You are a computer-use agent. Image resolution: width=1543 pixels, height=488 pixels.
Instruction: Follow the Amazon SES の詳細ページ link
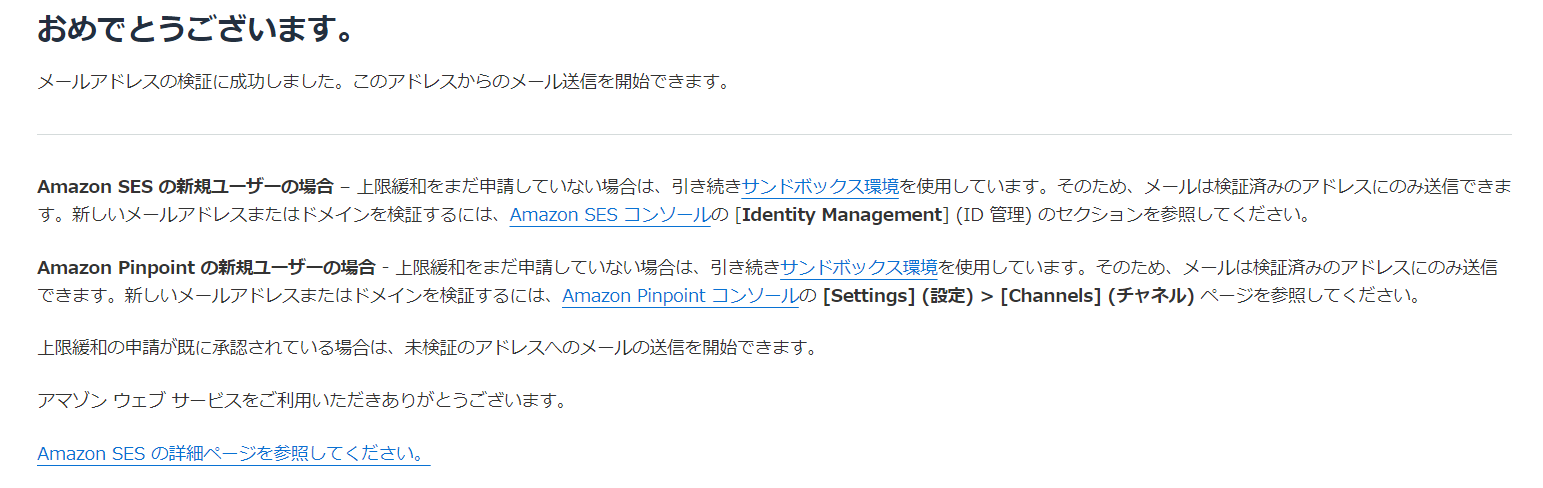pos(232,453)
